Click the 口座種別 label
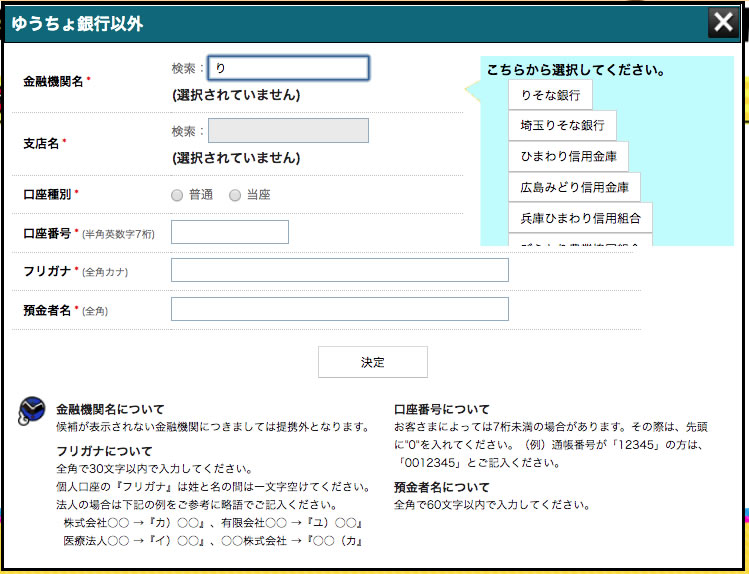The image size is (749, 574). coord(47,194)
